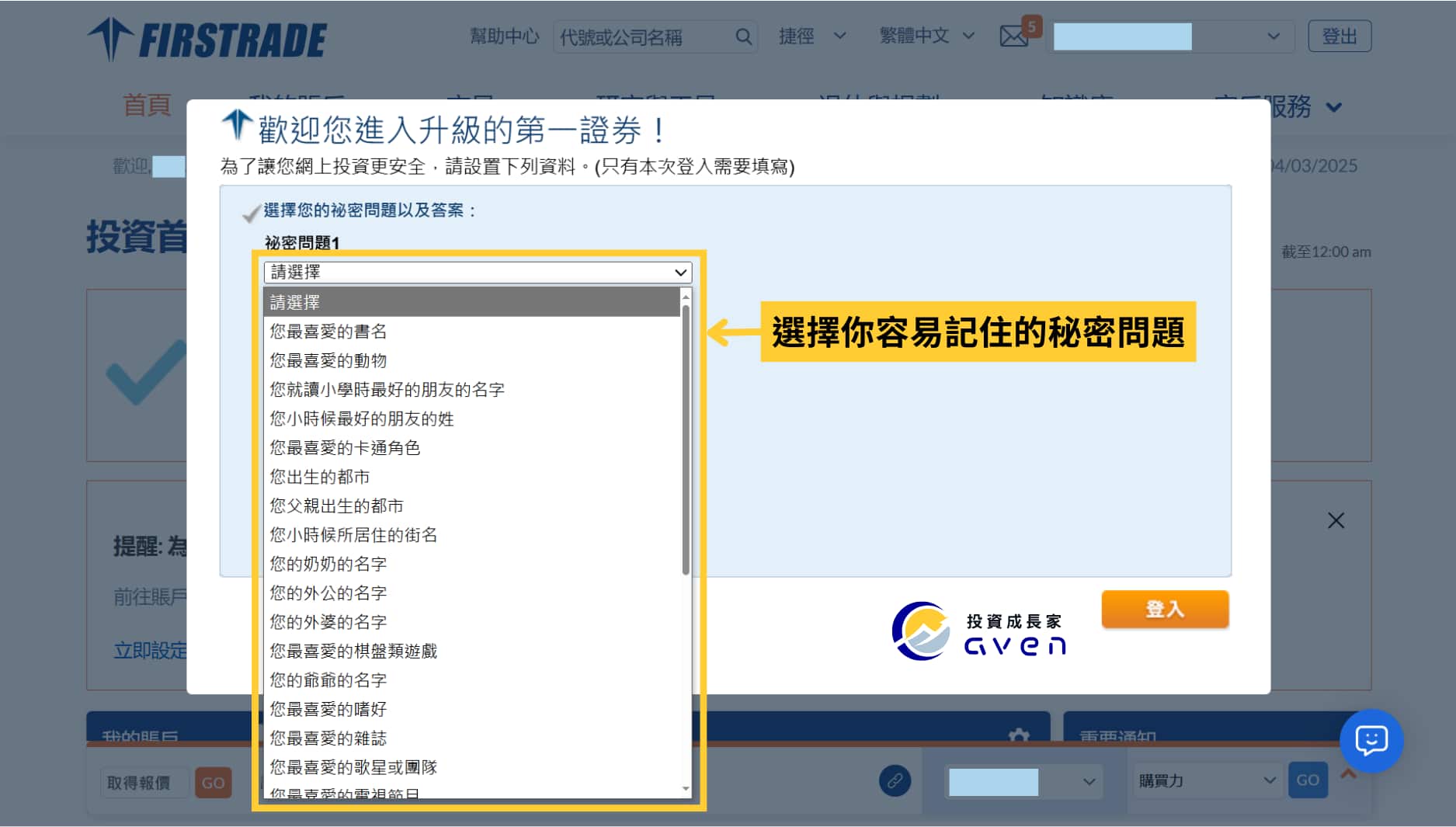Open the envelope inbox icon with 5 notifications
The width and height of the screenshot is (1456, 827).
click(x=1015, y=36)
